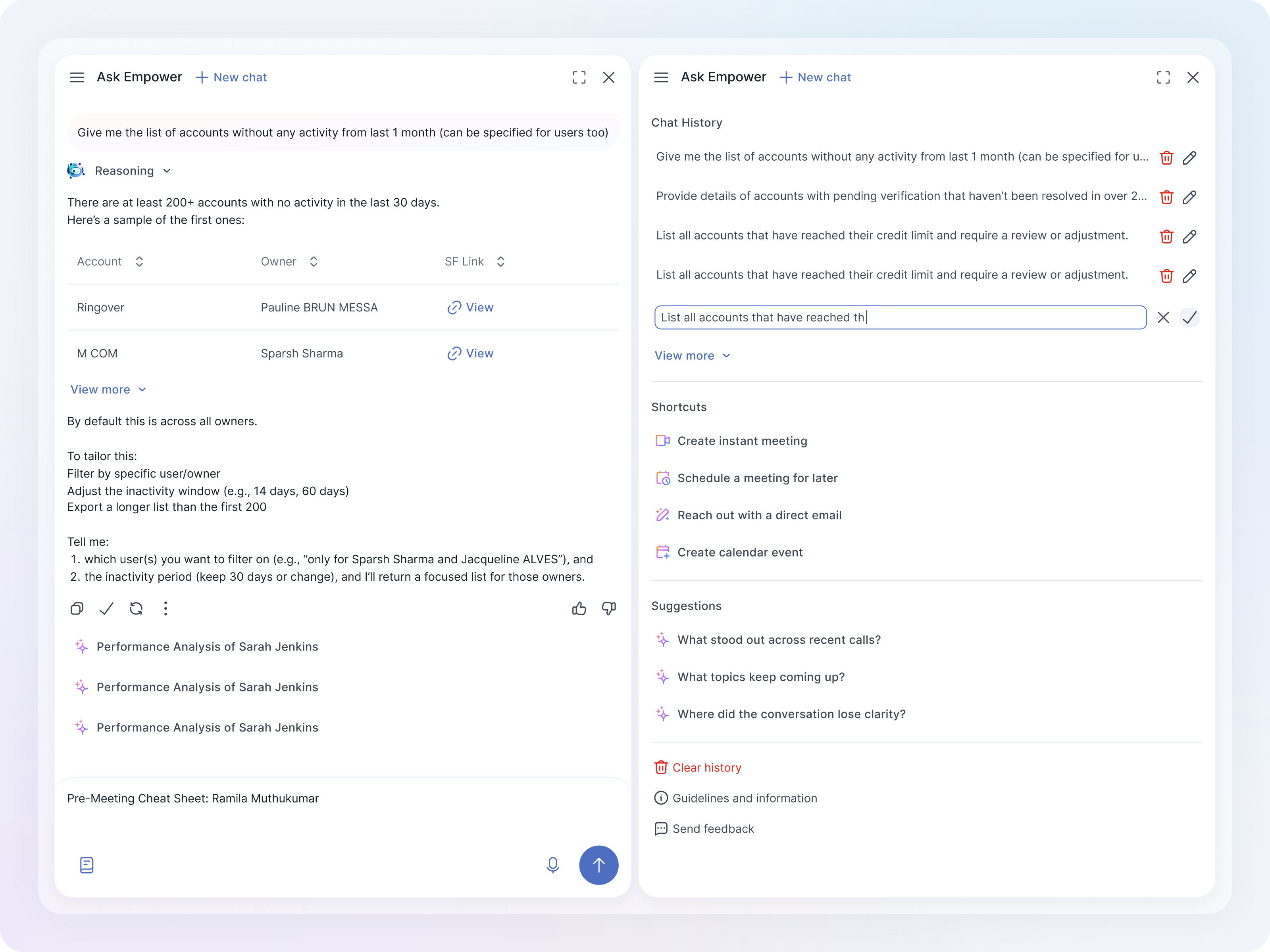Image resolution: width=1270 pixels, height=952 pixels.
Task: Copy the response with copy icon
Action: coord(77,608)
